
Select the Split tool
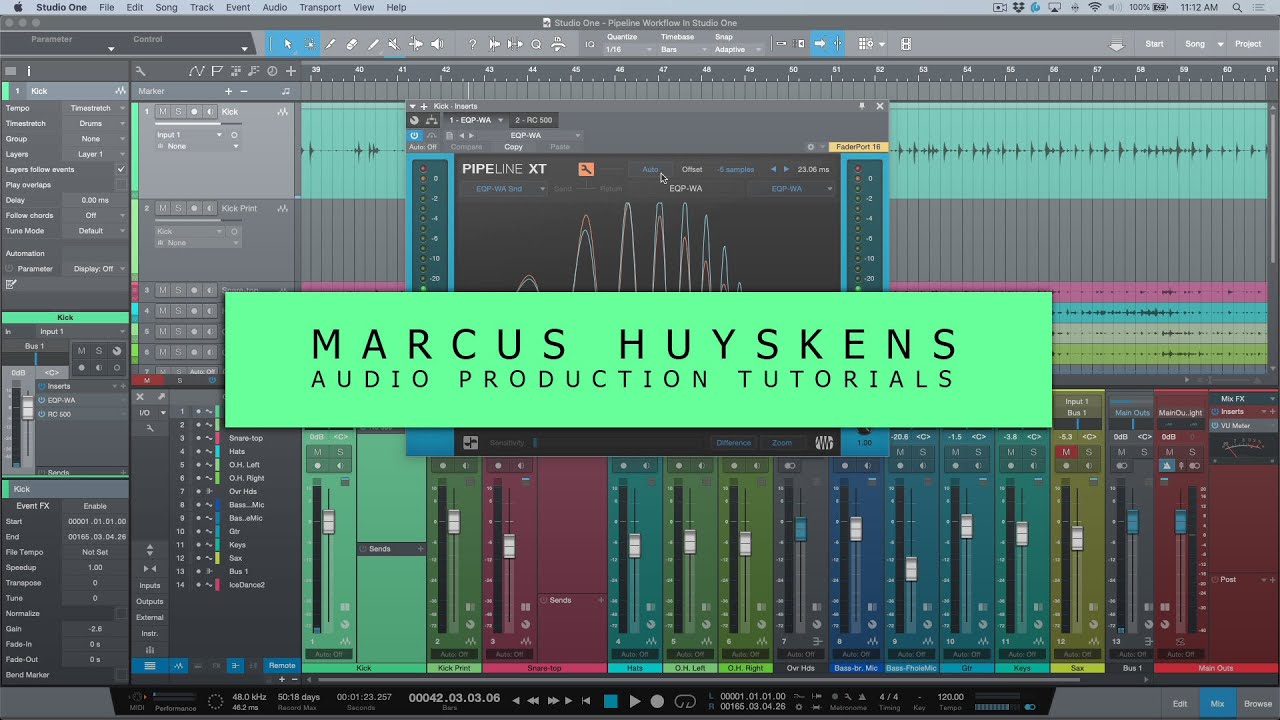pyautogui.click(x=331, y=44)
